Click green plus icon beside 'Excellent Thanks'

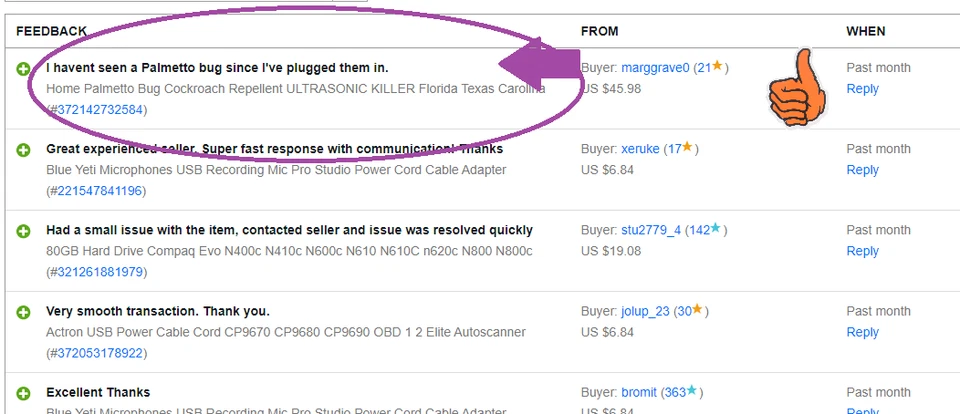23,393
